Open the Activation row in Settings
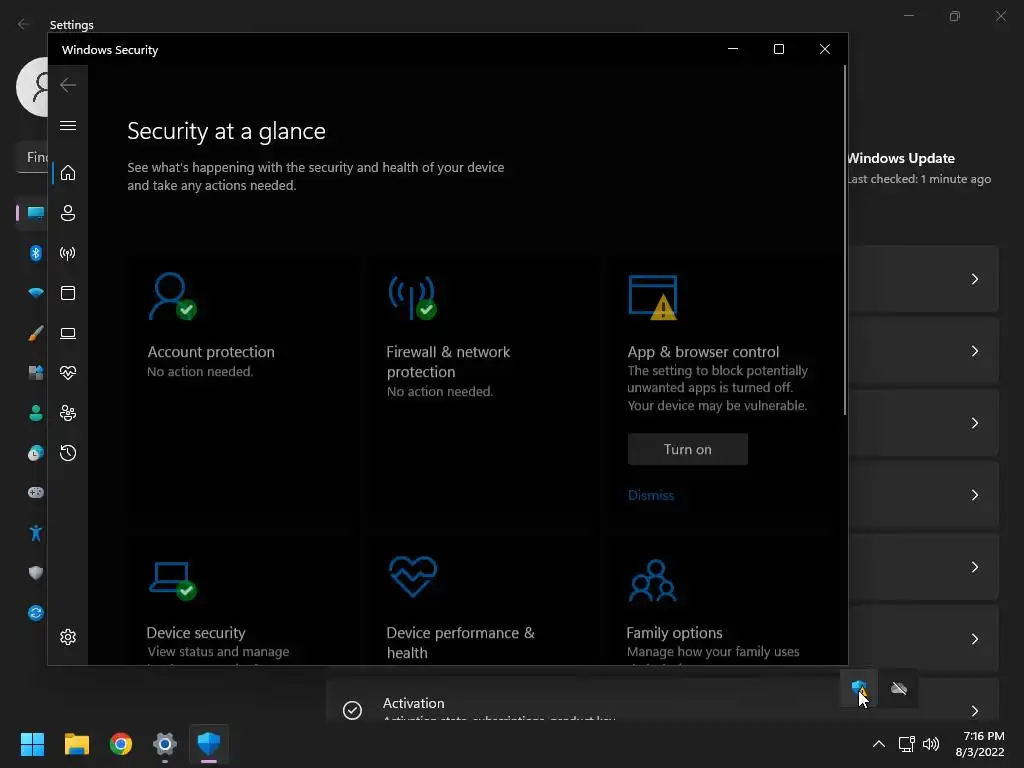This screenshot has height=768, width=1024. tap(662, 700)
